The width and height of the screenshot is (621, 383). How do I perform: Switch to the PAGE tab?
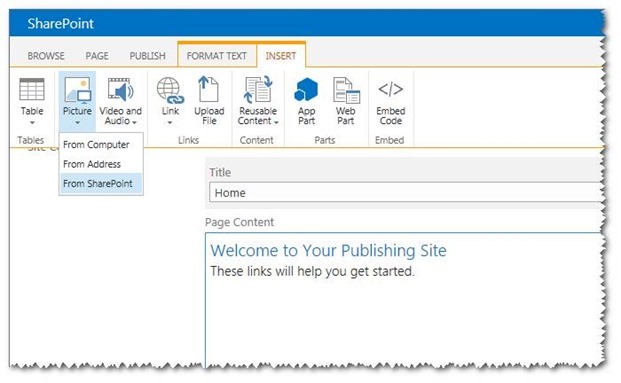(97, 56)
